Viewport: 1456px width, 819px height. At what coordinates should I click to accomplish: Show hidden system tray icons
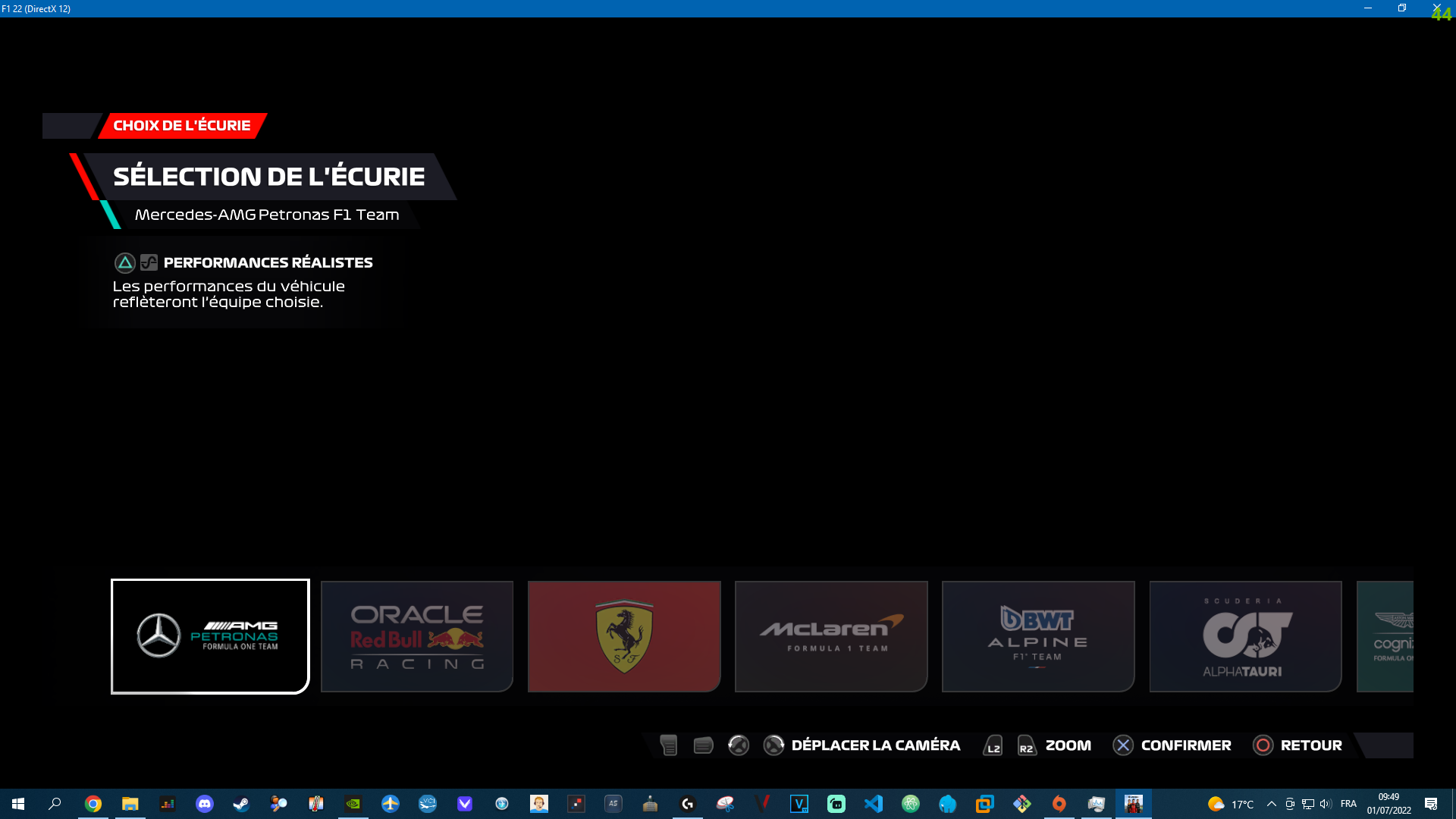[1272, 804]
